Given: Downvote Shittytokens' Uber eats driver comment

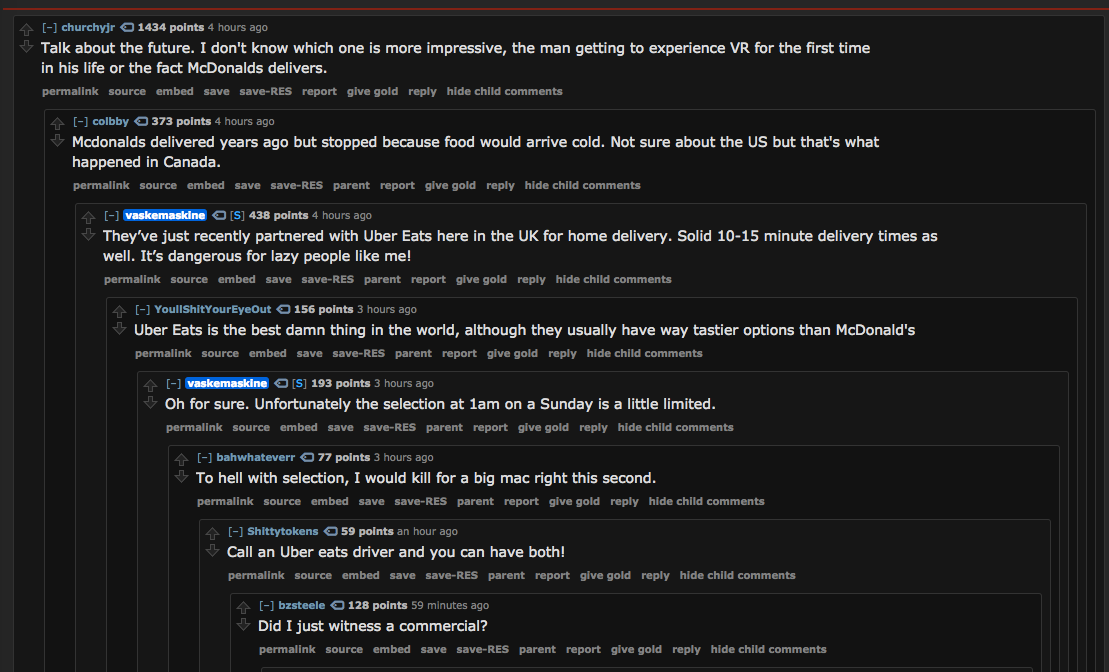Looking at the screenshot, I should pyautogui.click(x=212, y=550).
